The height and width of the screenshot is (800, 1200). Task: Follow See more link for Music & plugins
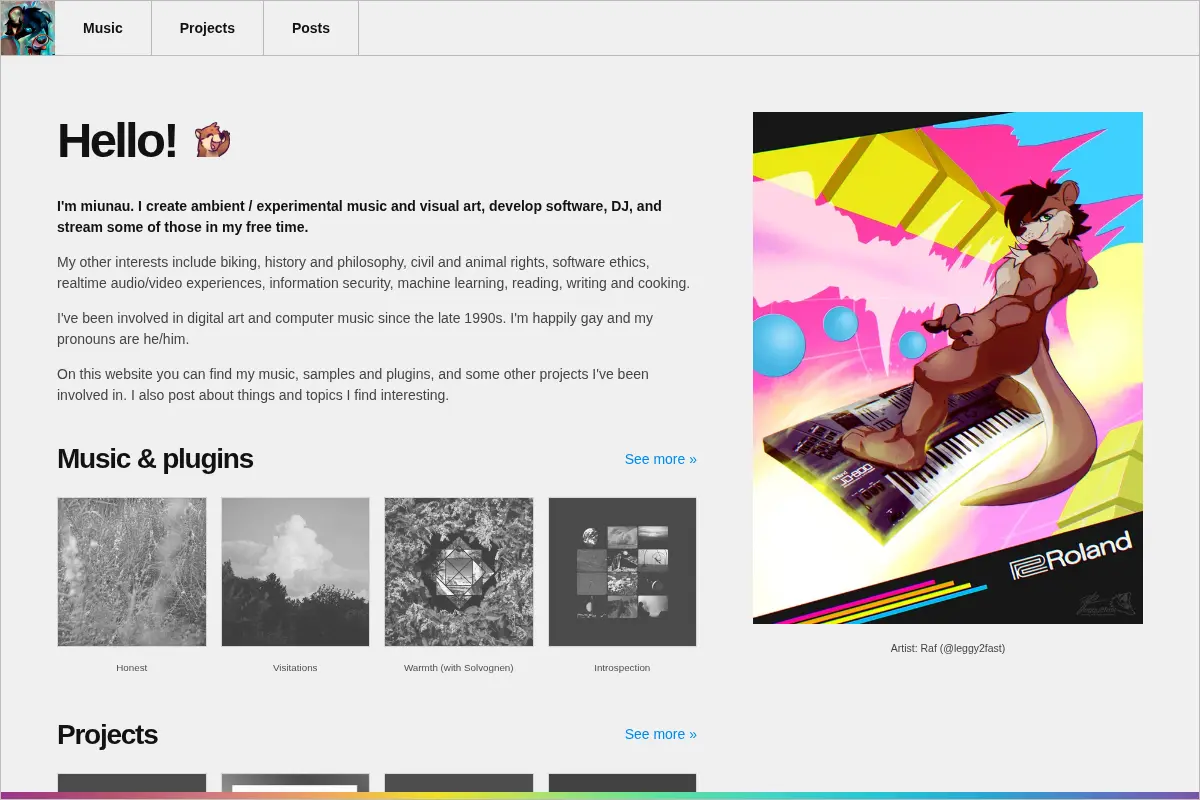661,459
